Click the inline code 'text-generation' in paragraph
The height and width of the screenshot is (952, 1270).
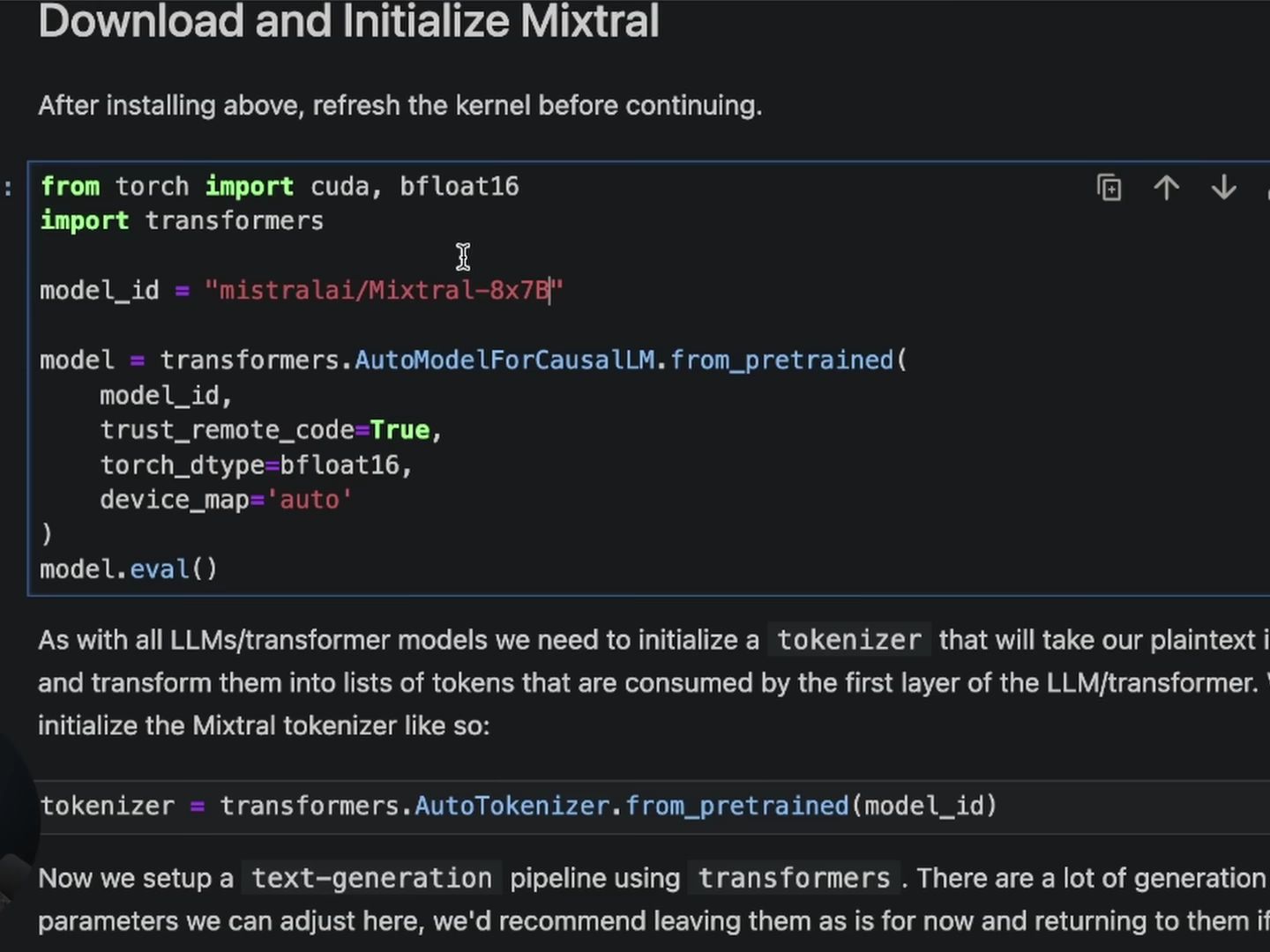pyautogui.click(x=371, y=879)
